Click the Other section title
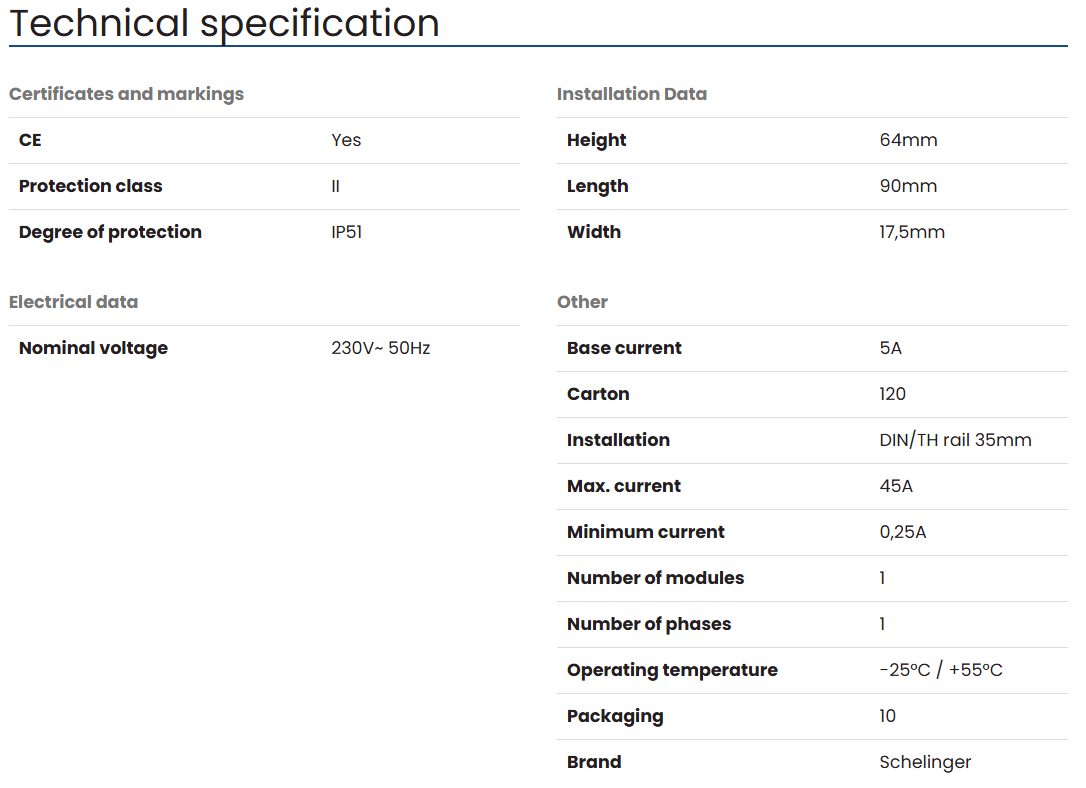Screen dimensions: 1086x788 (582, 302)
